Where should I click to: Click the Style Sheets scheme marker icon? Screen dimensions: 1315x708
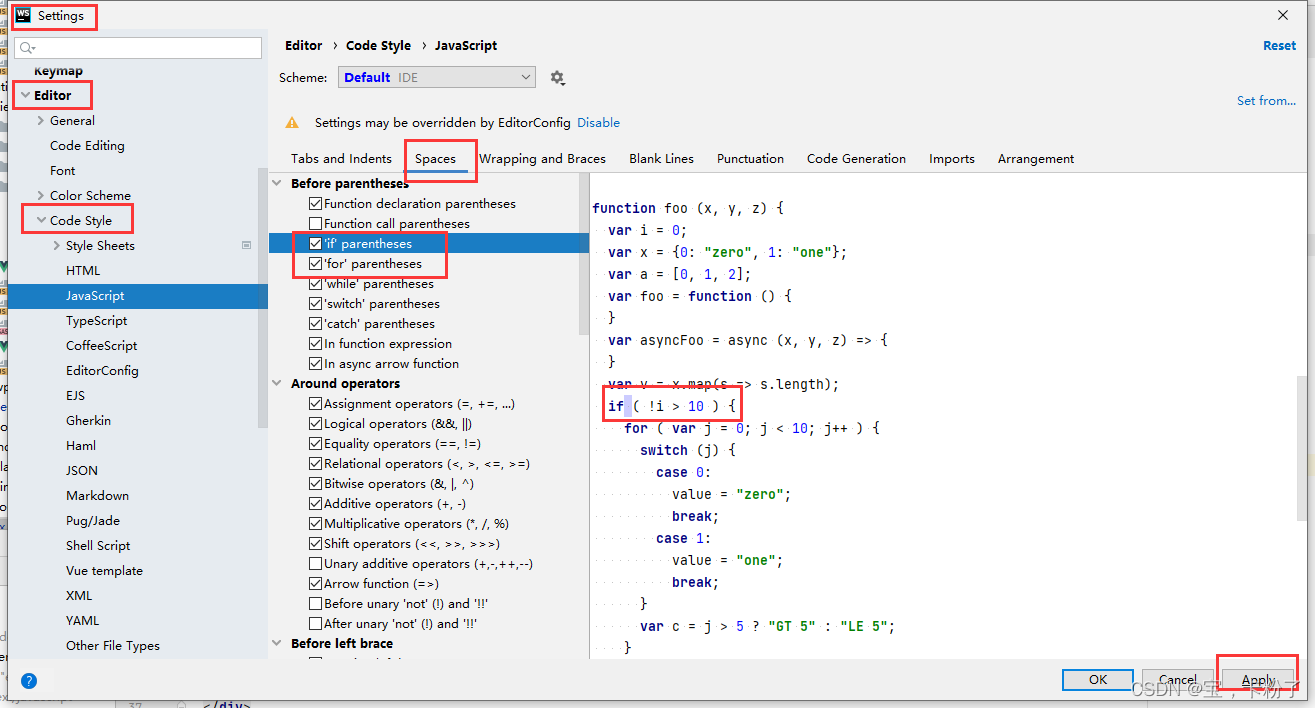(246, 245)
